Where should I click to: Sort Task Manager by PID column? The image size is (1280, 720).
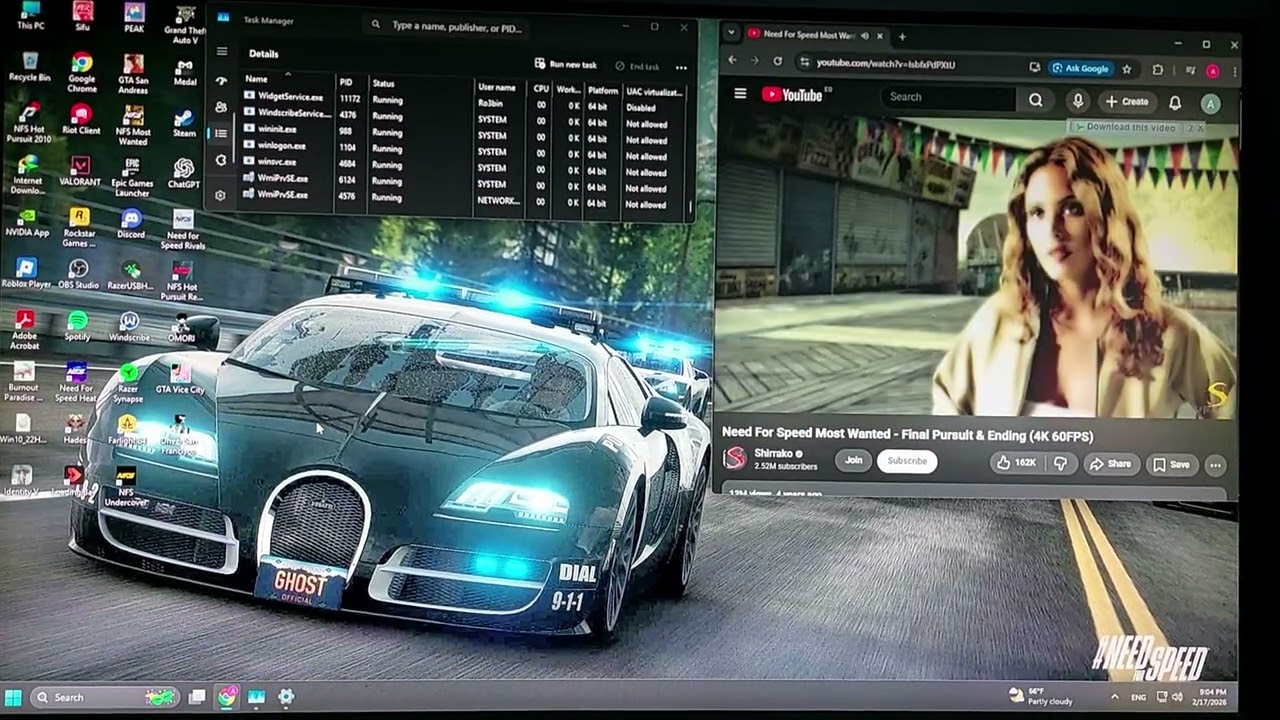346,82
